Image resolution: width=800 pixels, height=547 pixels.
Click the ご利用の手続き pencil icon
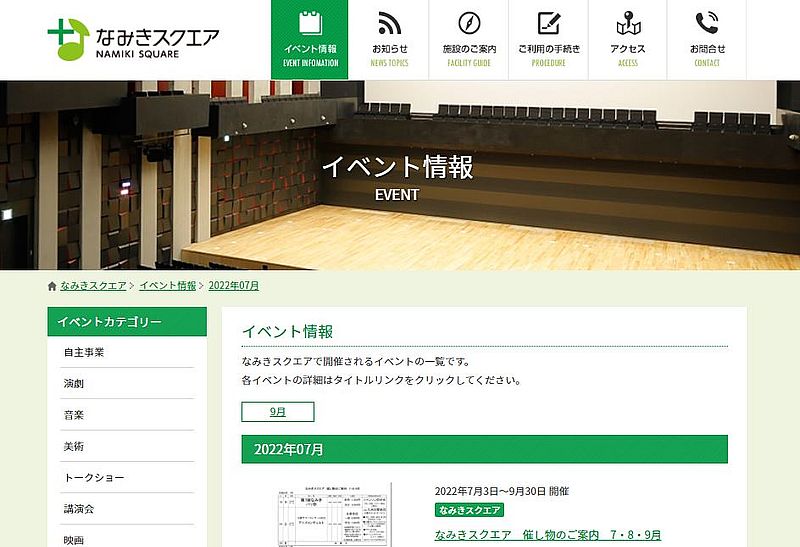click(549, 23)
